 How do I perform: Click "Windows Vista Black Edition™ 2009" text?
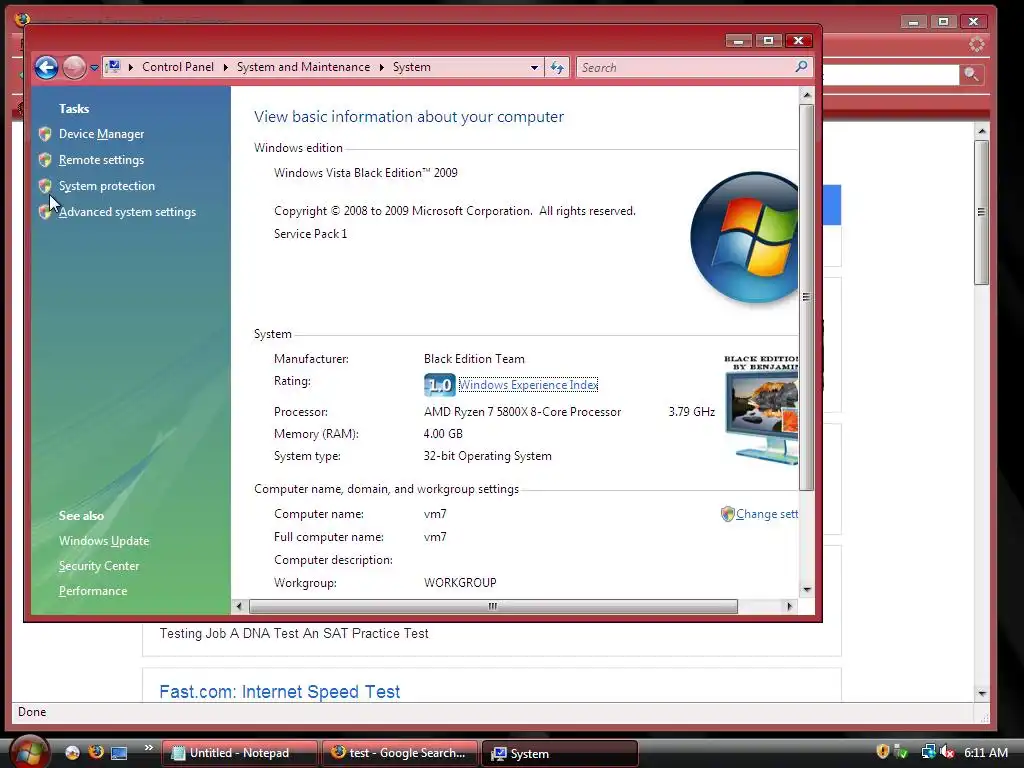coord(366,173)
